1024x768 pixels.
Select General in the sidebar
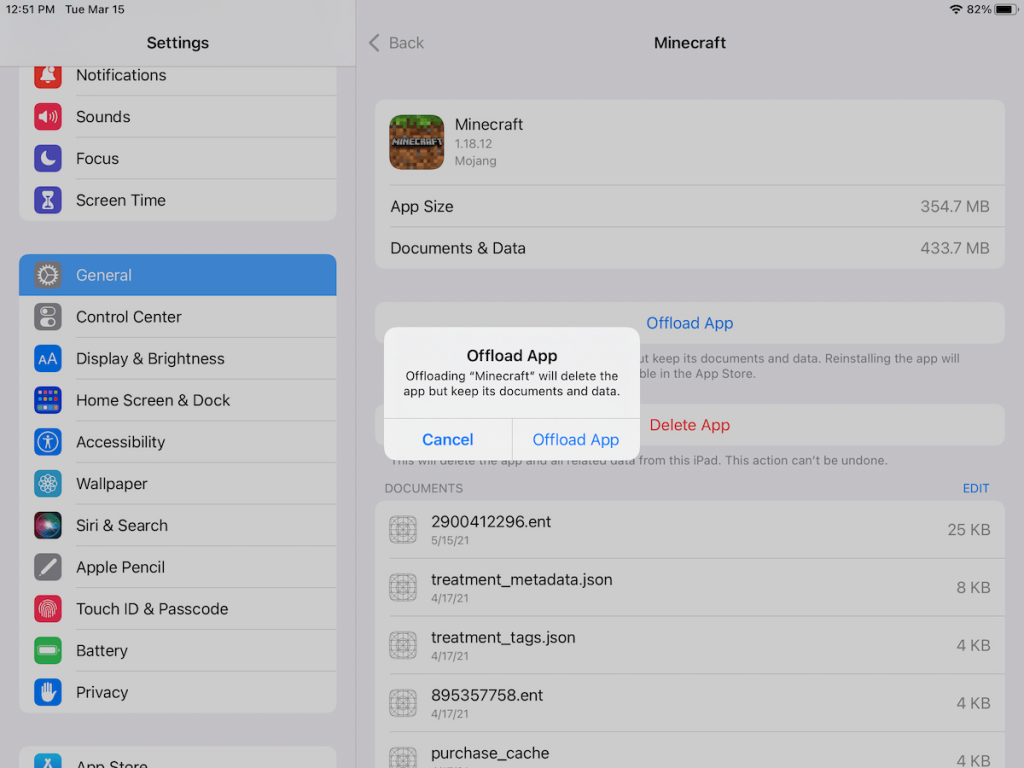click(x=178, y=275)
